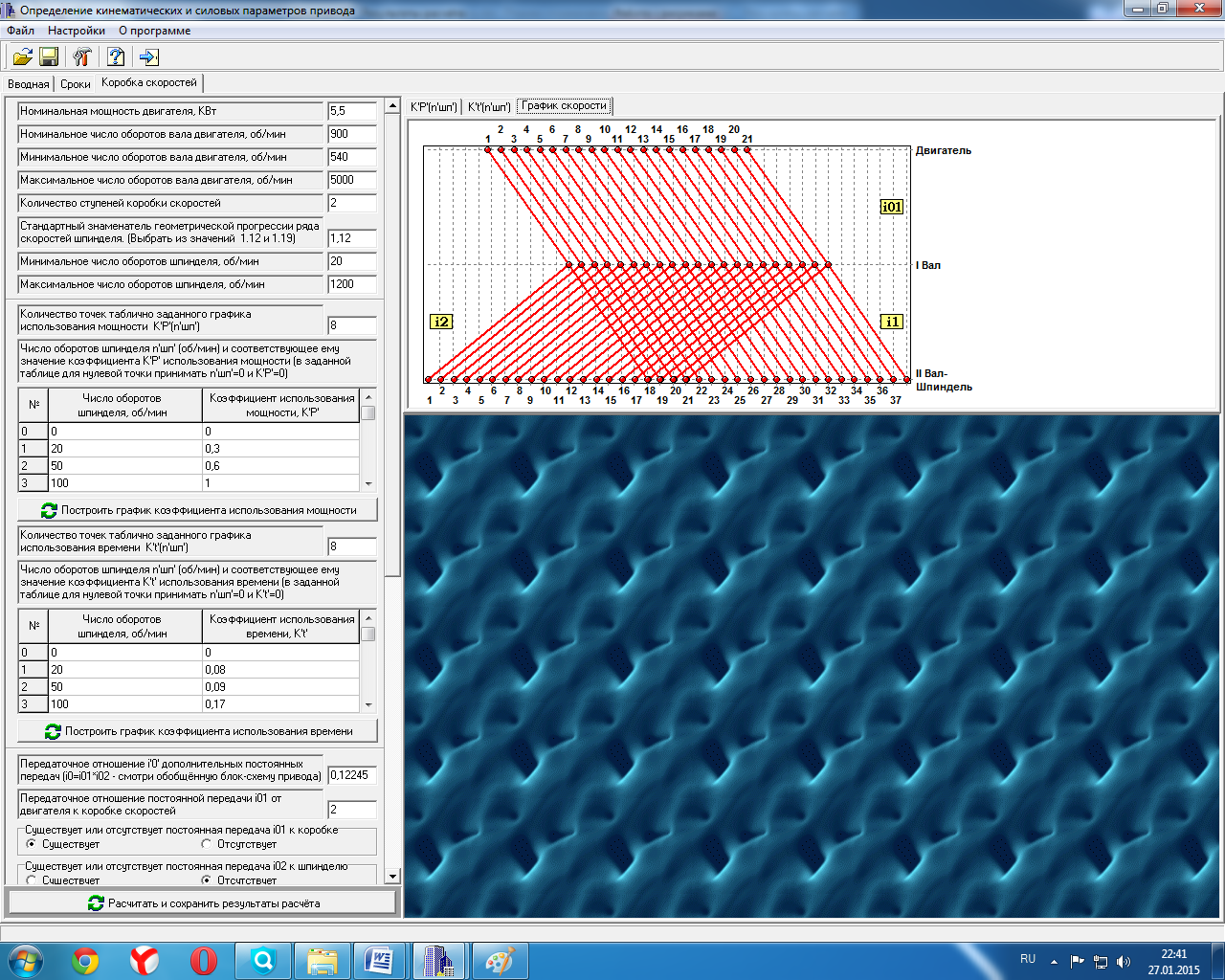The image size is (1225, 980).
Task: Open Yandex browser from taskbar
Action: click(x=145, y=960)
